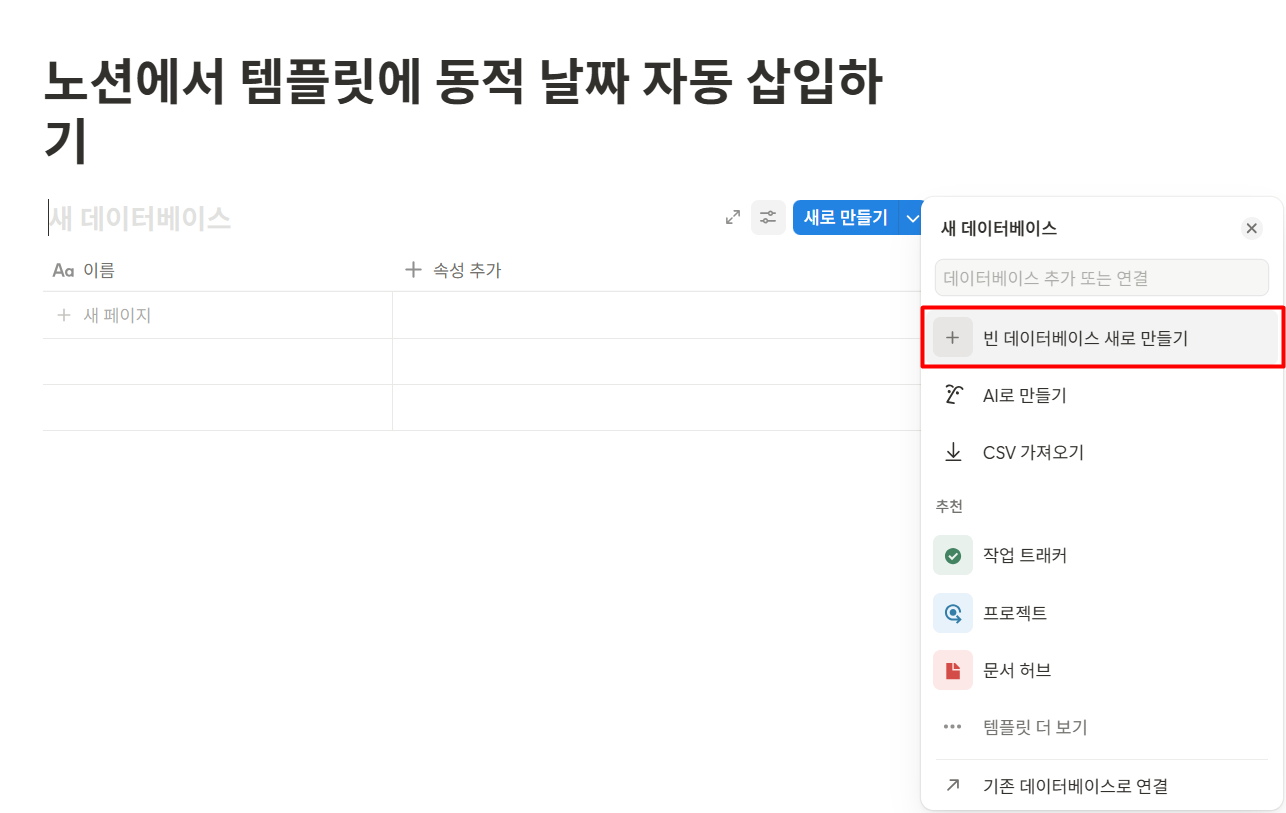Click the red 문서 허브 document icon
The image size is (1286, 813).
(x=953, y=670)
